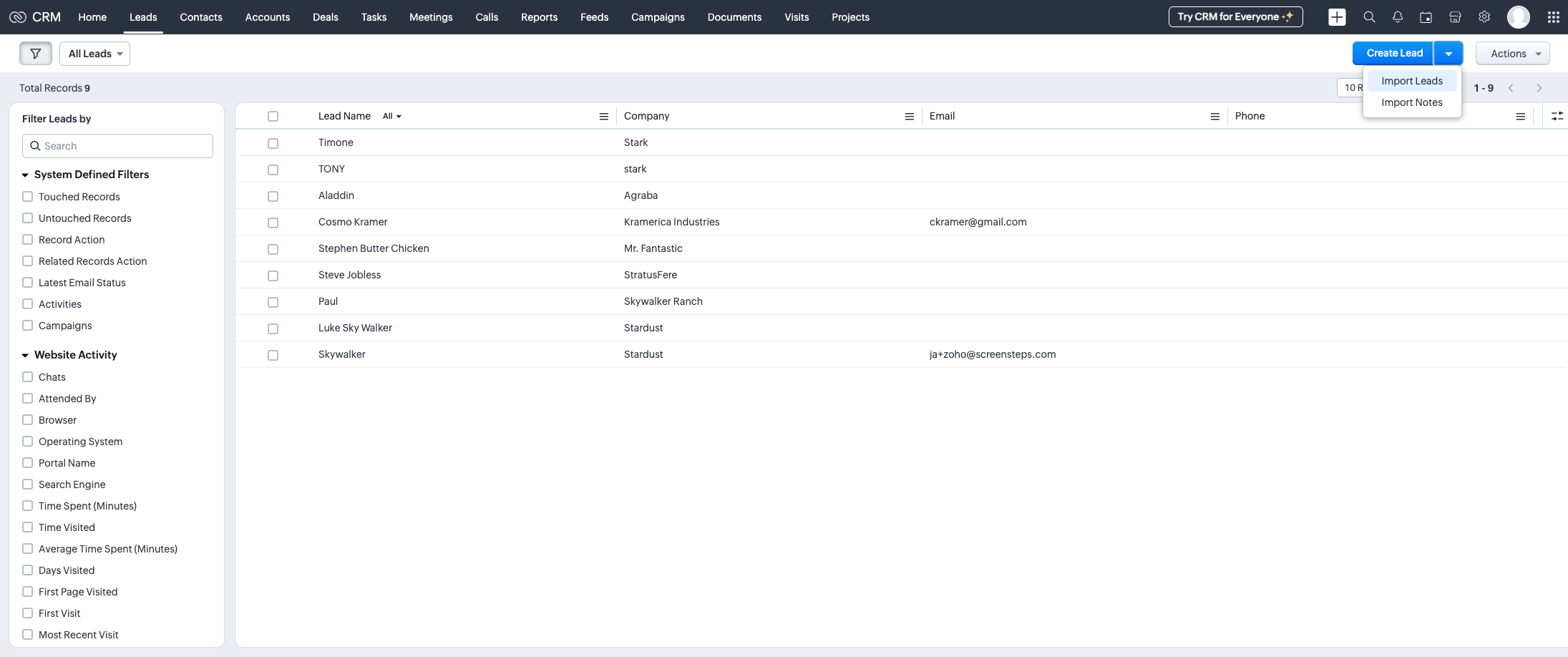This screenshot has width=1568, height=657.
Task: Expand the Actions dropdown
Action: (1512, 54)
